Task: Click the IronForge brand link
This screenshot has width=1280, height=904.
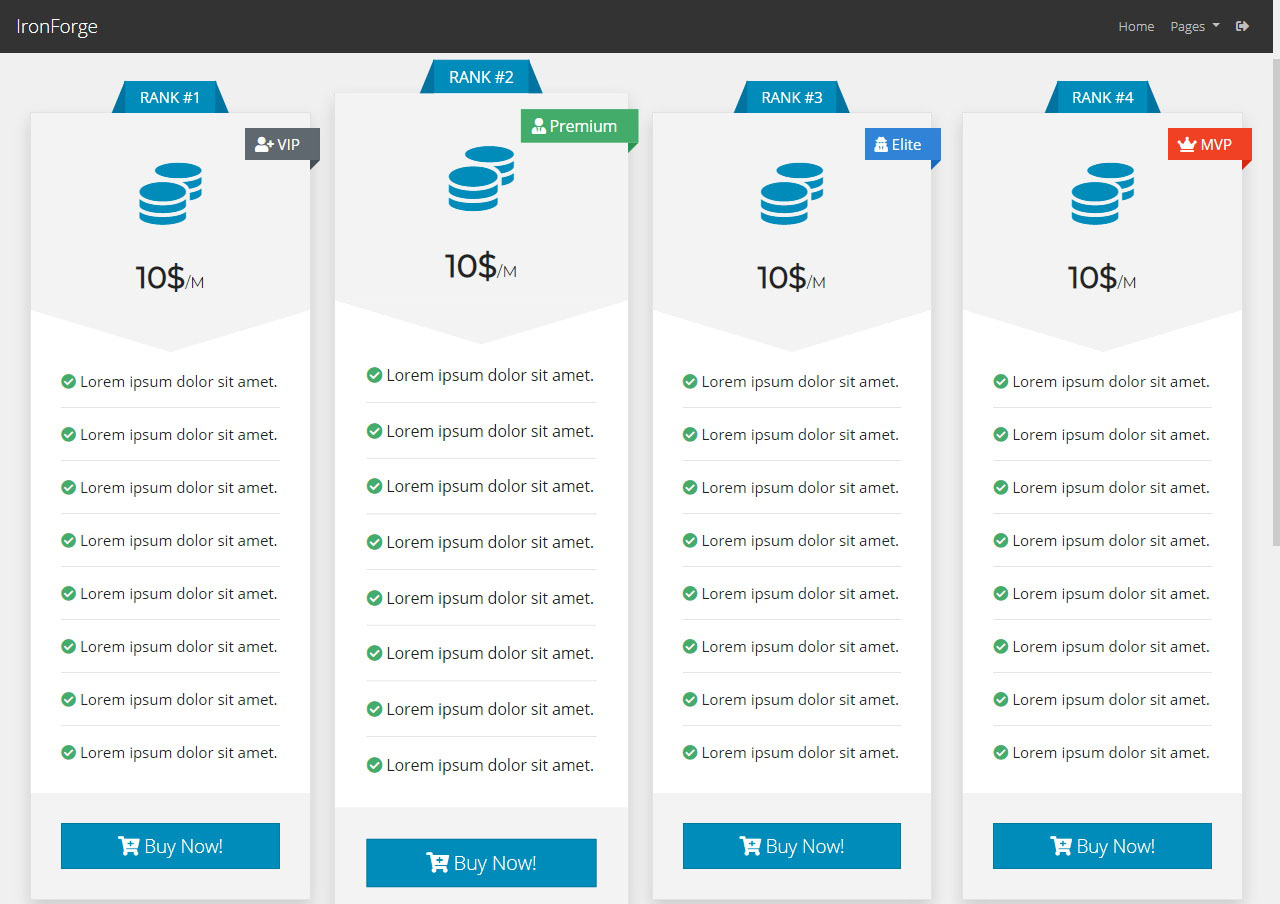Action: click(x=57, y=26)
